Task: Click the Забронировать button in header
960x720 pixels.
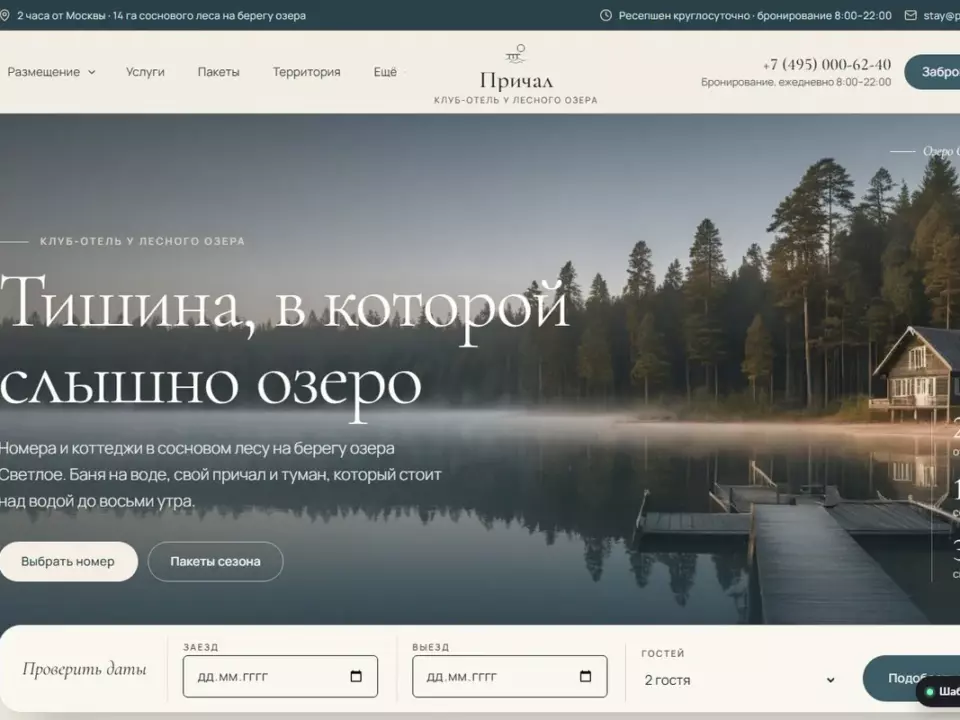Action: pos(932,72)
